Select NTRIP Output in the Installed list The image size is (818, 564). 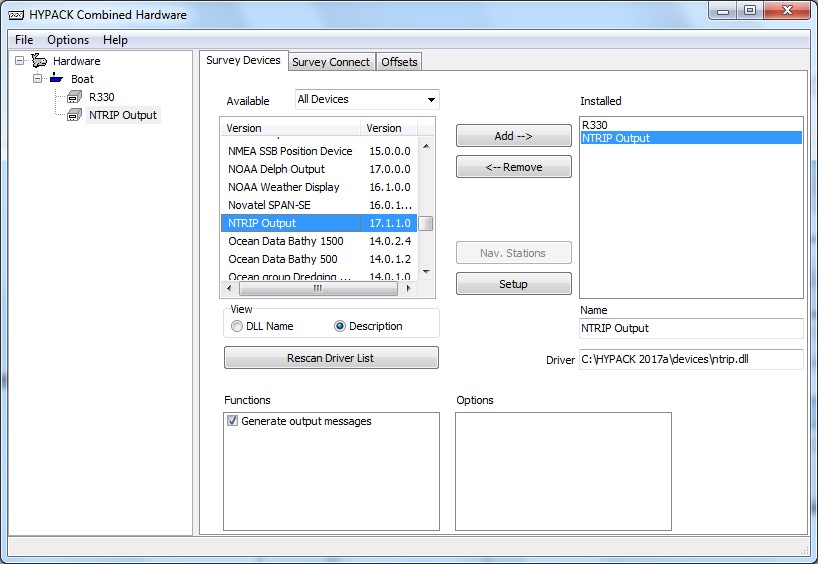pyautogui.click(x=691, y=138)
